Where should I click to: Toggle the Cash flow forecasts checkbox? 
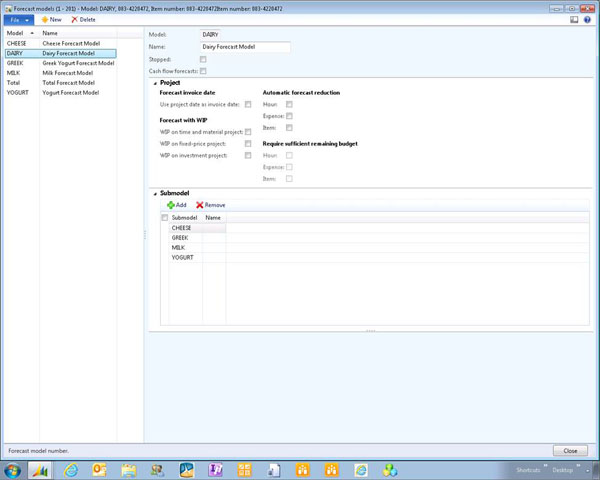(x=203, y=71)
